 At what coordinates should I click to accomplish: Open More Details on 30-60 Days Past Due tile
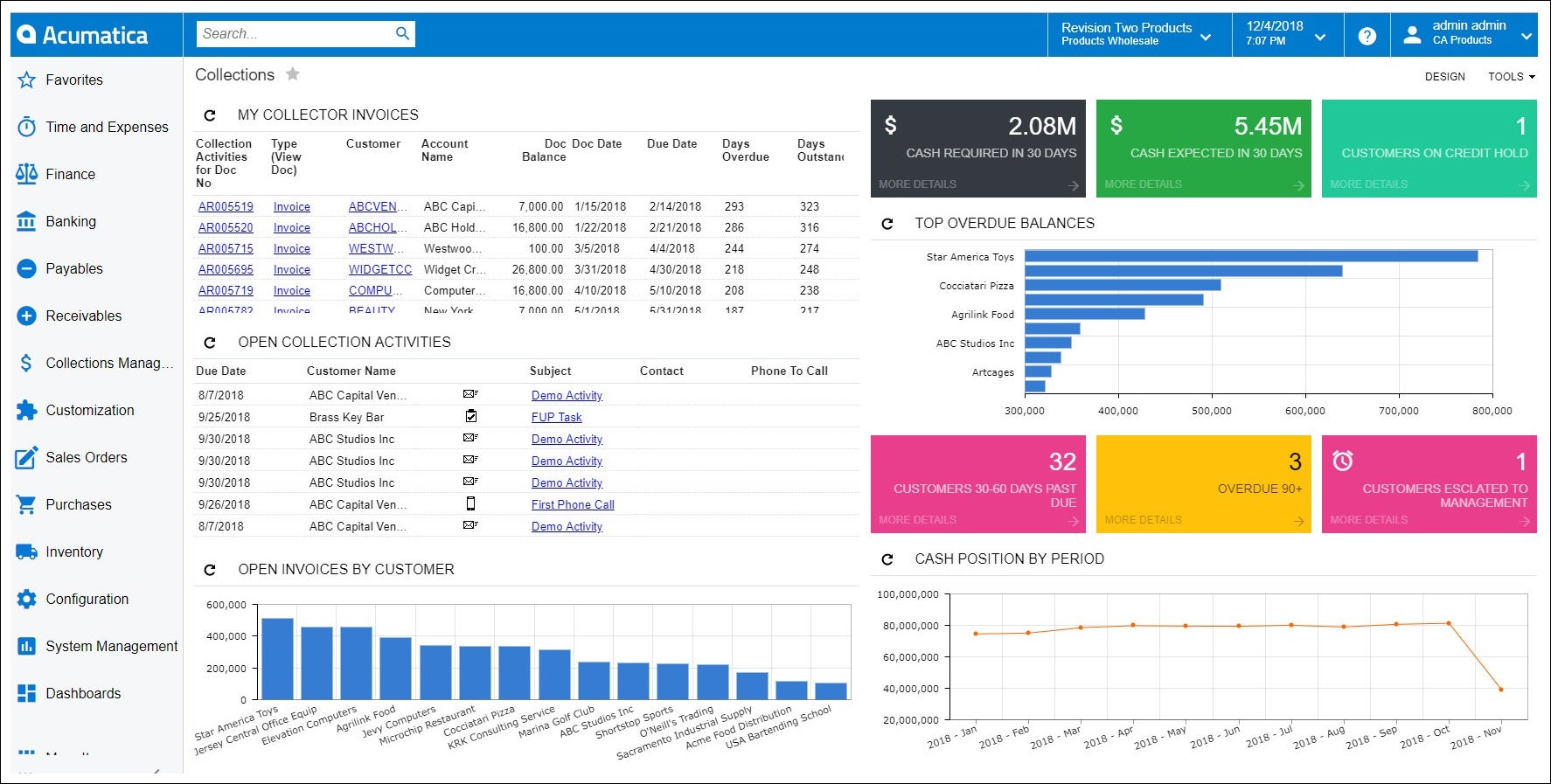tap(918, 520)
